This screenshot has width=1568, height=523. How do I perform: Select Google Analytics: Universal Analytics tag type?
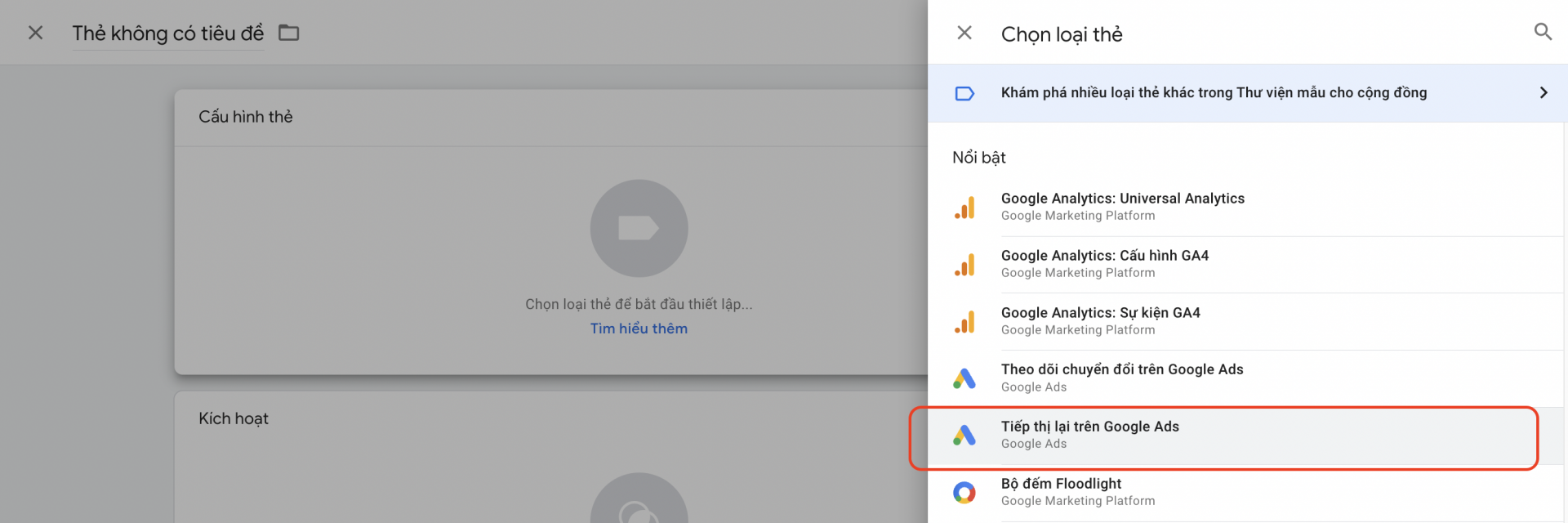[x=1248, y=208]
